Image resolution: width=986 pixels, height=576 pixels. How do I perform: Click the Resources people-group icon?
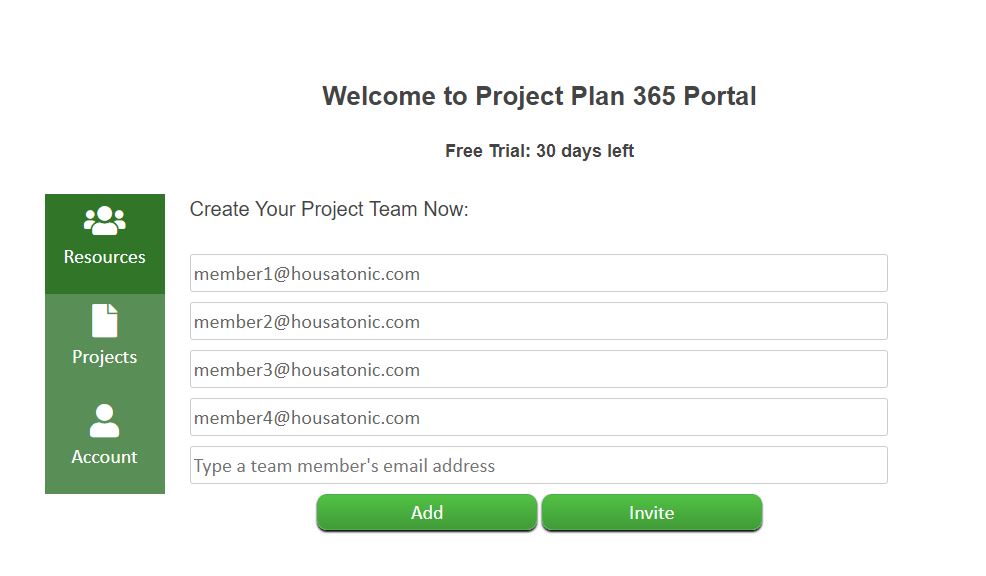tap(104, 221)
